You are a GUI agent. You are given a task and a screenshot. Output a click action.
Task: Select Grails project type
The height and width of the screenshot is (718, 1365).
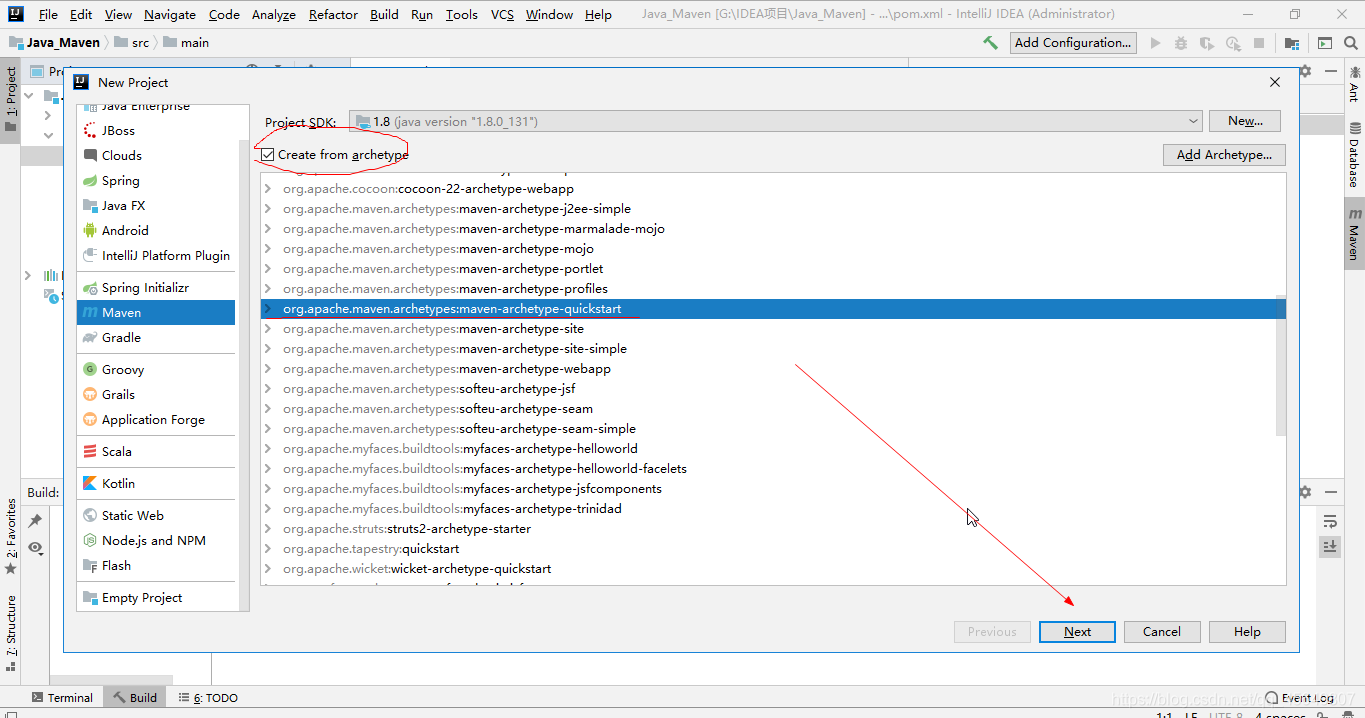[156, 394]
